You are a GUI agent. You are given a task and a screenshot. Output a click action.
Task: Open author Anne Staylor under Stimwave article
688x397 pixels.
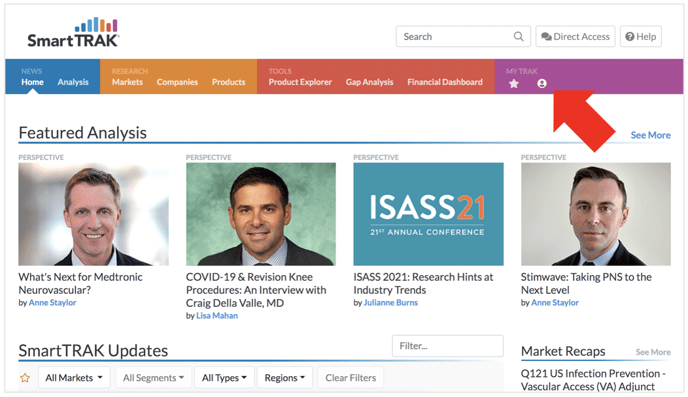click(555, 303)
